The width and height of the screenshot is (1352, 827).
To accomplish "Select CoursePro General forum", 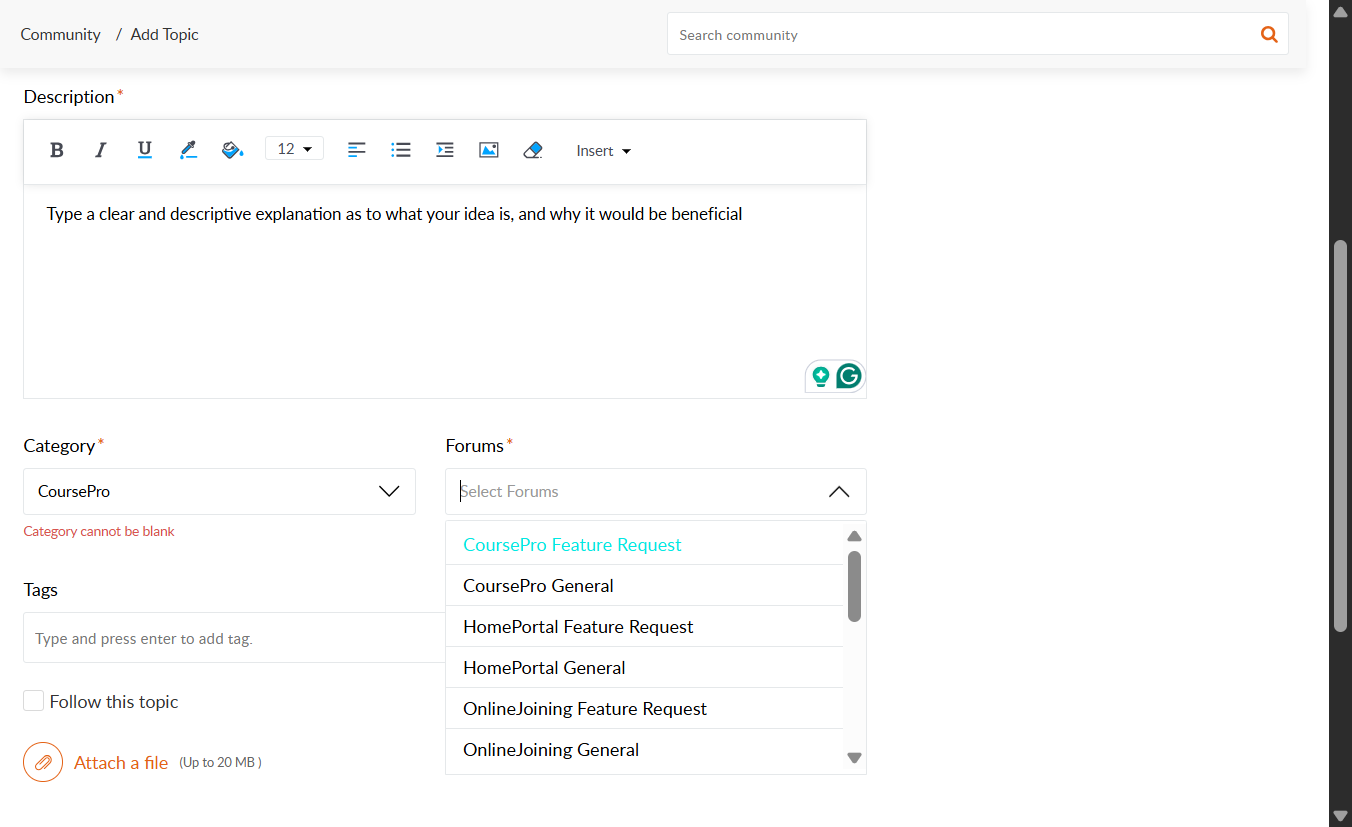I will [x=645, y=585].
